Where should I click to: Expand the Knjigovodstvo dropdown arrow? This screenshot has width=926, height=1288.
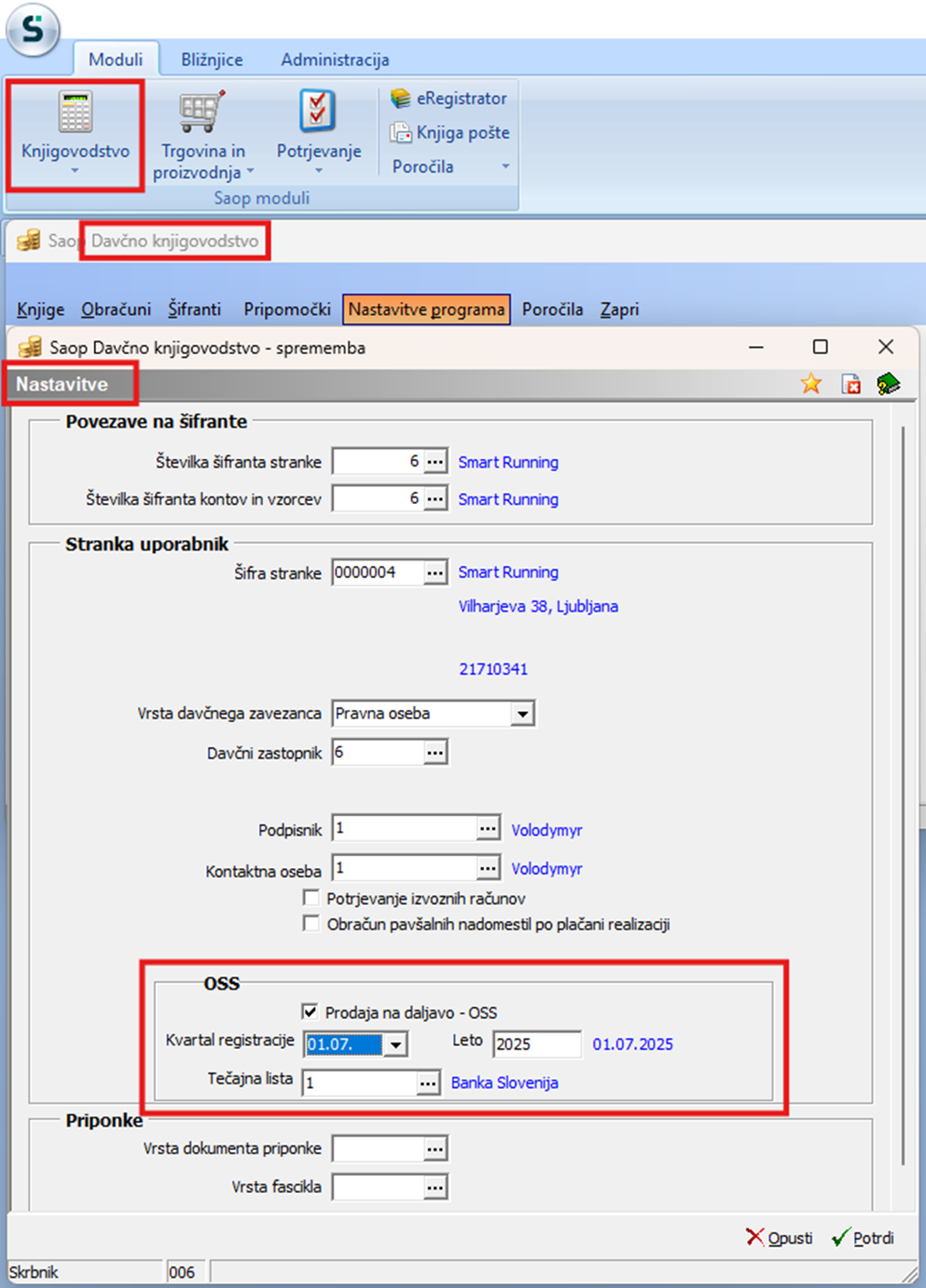point(75,171)
